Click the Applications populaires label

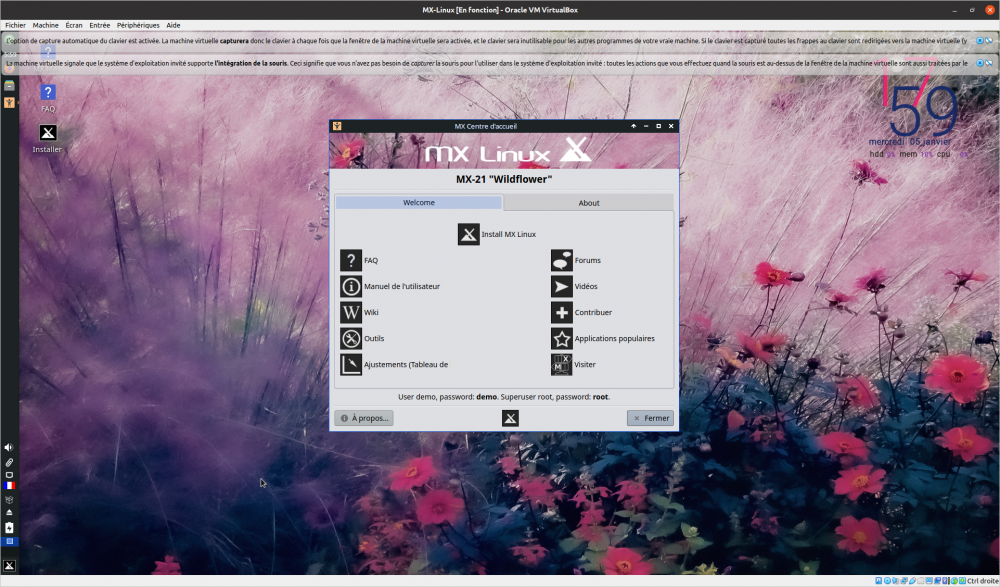tap(614, 339)
